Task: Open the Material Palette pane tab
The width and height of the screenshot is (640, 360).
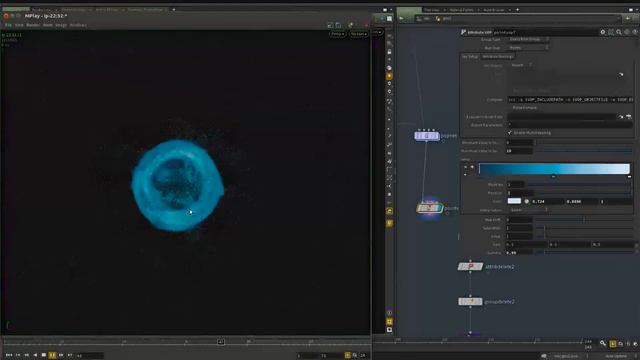Action: click(462, 10)
